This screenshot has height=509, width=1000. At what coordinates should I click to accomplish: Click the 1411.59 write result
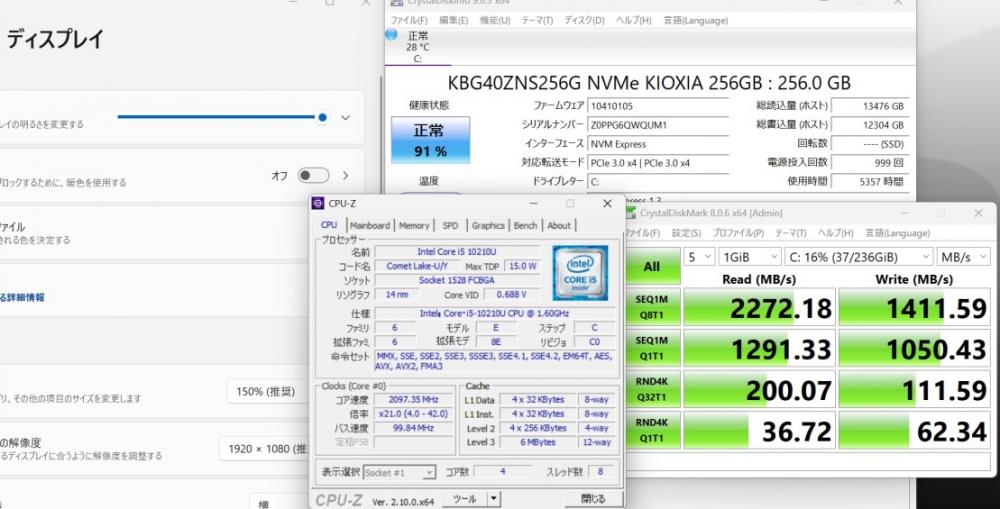click(x=914, y=307)
